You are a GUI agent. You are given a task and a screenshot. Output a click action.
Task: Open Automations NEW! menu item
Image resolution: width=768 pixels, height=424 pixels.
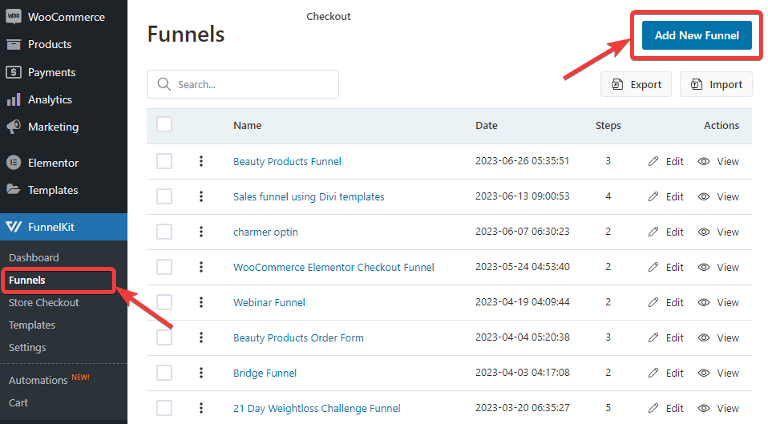pos(49,379)
